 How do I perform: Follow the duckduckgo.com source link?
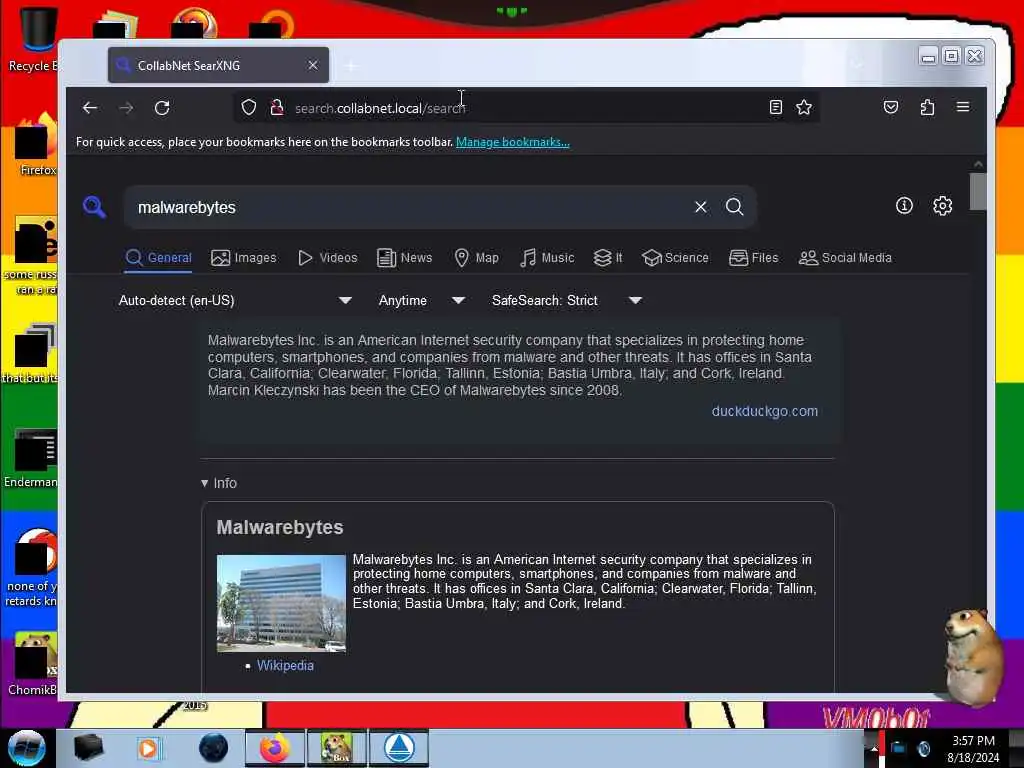click(x=764, y=411)
